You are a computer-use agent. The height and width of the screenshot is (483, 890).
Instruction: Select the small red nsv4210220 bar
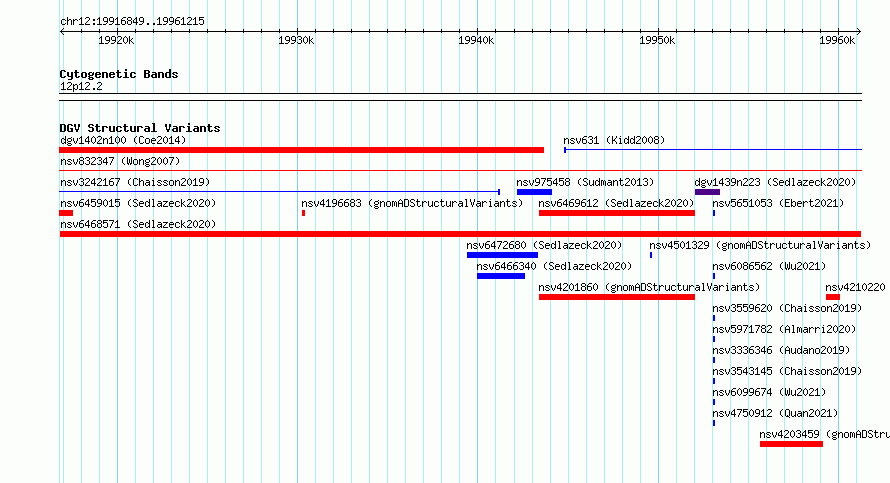[x=833, y=297]
